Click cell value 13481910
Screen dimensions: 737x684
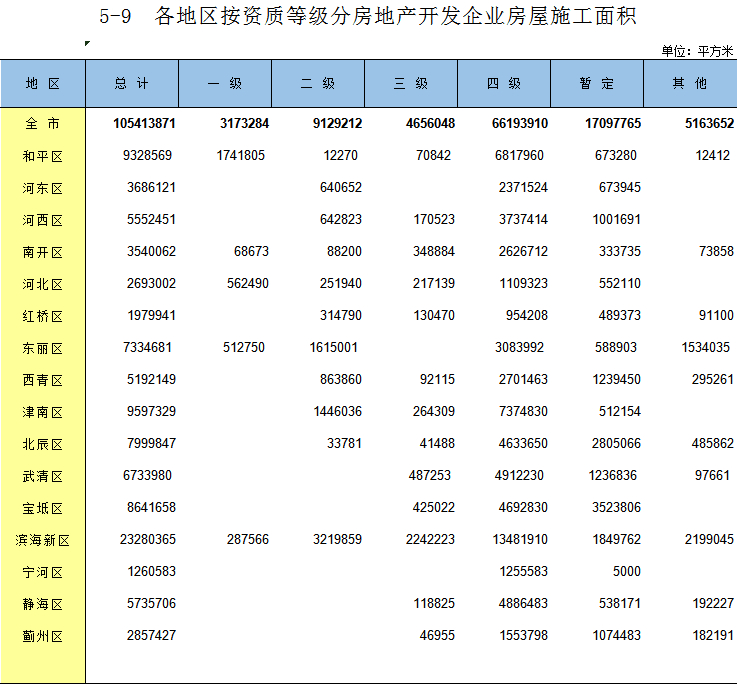tap(520, 539)
